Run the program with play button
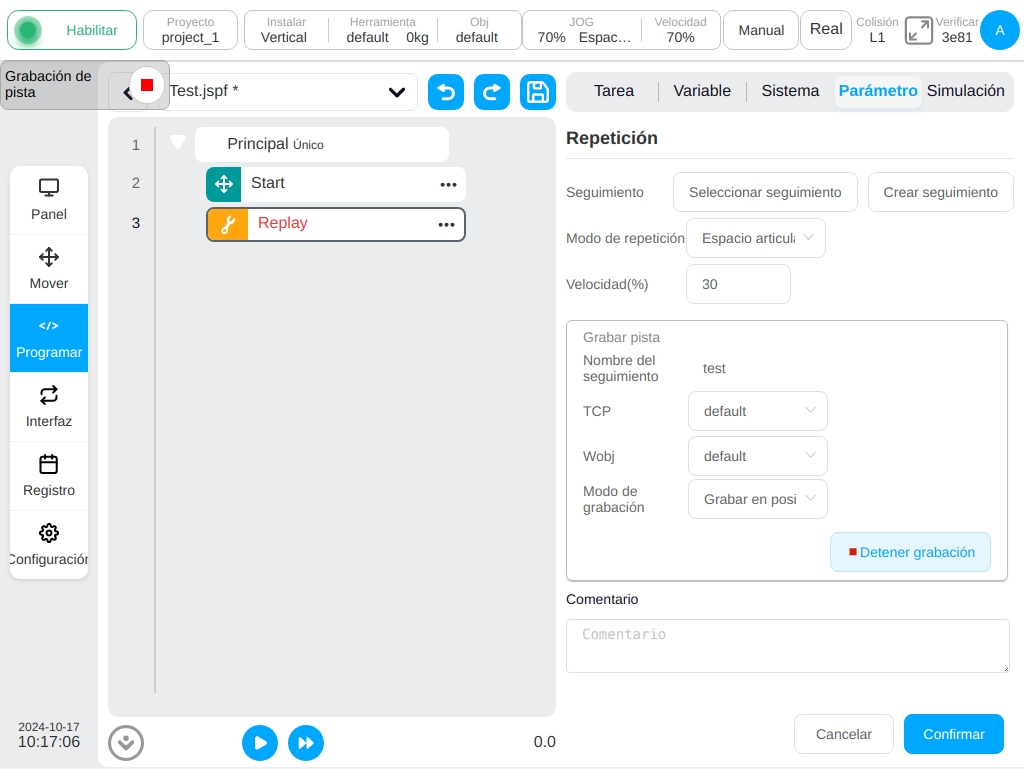The width and height of the screenshot is (1024, 769). pos(260,743)
